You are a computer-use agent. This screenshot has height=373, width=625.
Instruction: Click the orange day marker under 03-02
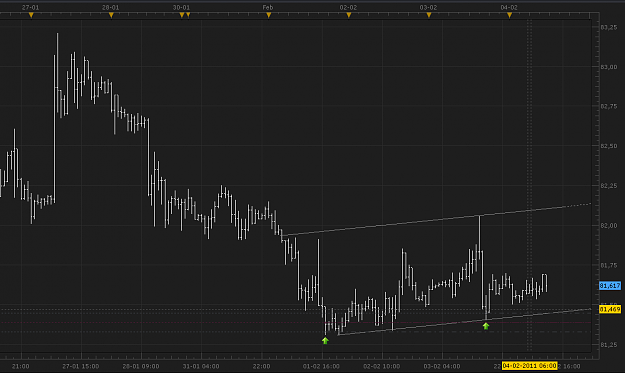coord(429,15)
